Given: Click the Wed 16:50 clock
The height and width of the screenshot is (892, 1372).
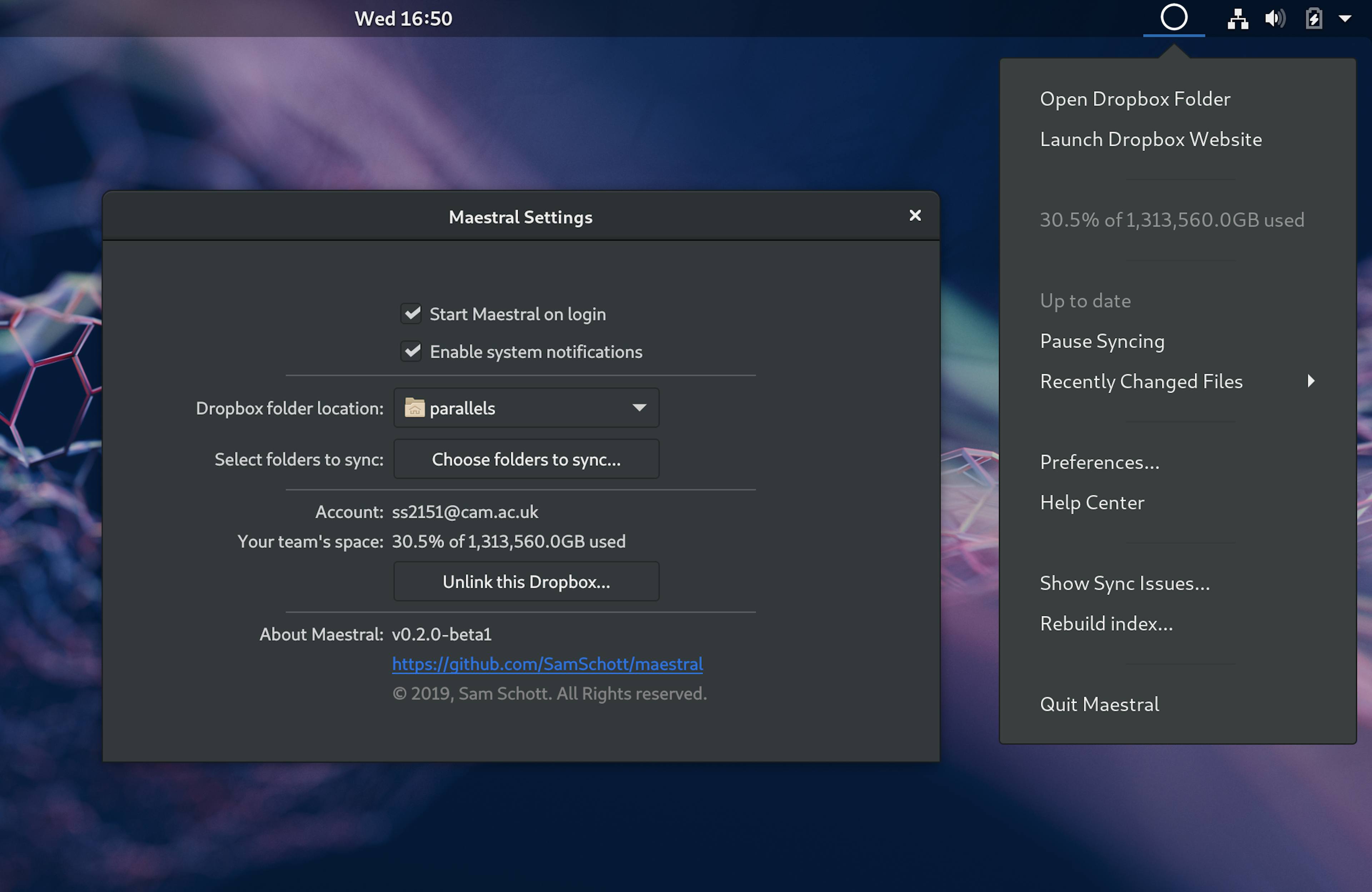Looking at the screenshot, I should [403, 19].
